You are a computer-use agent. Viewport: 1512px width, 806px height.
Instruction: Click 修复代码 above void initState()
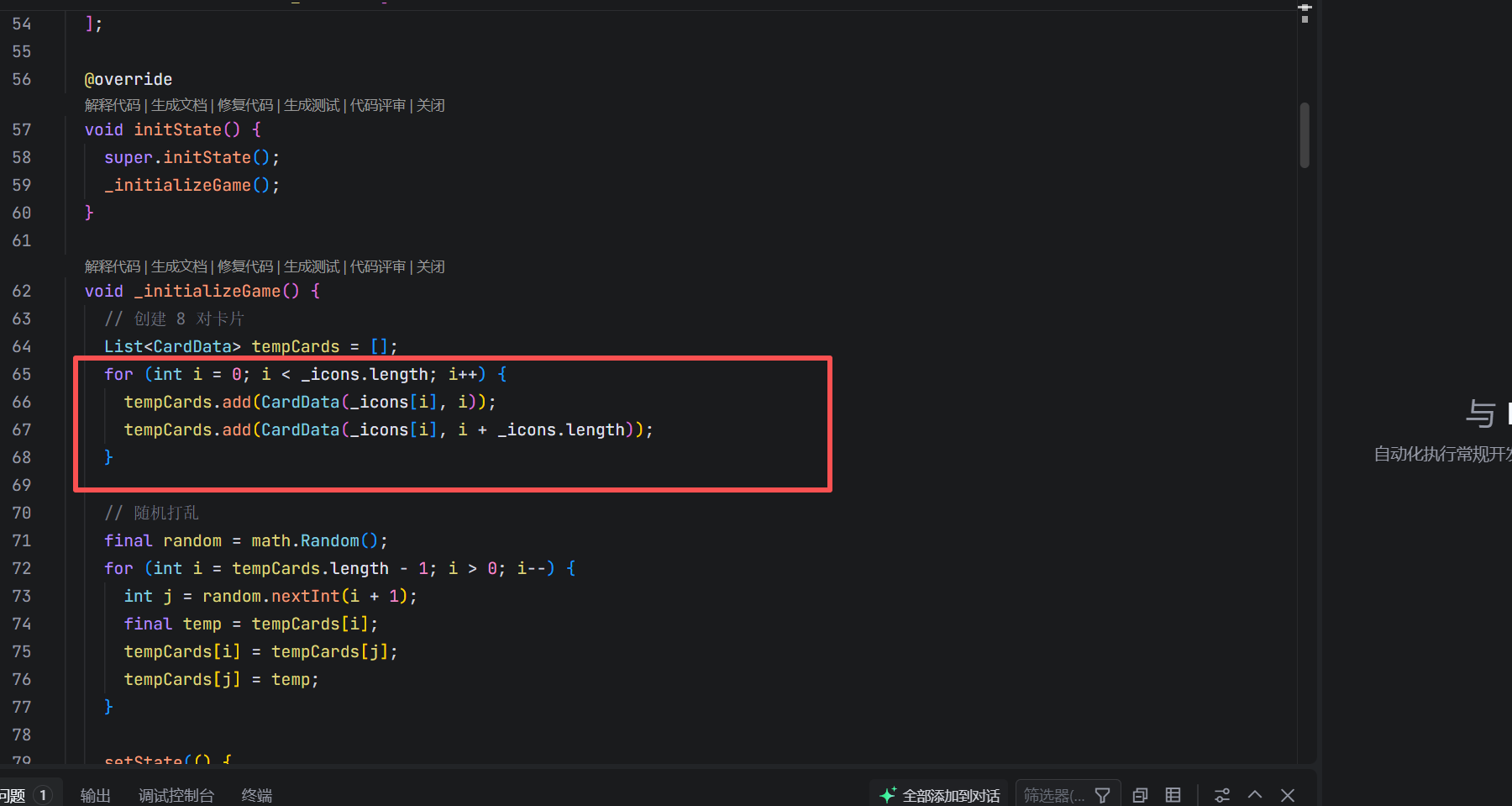[x=245, y=105]
